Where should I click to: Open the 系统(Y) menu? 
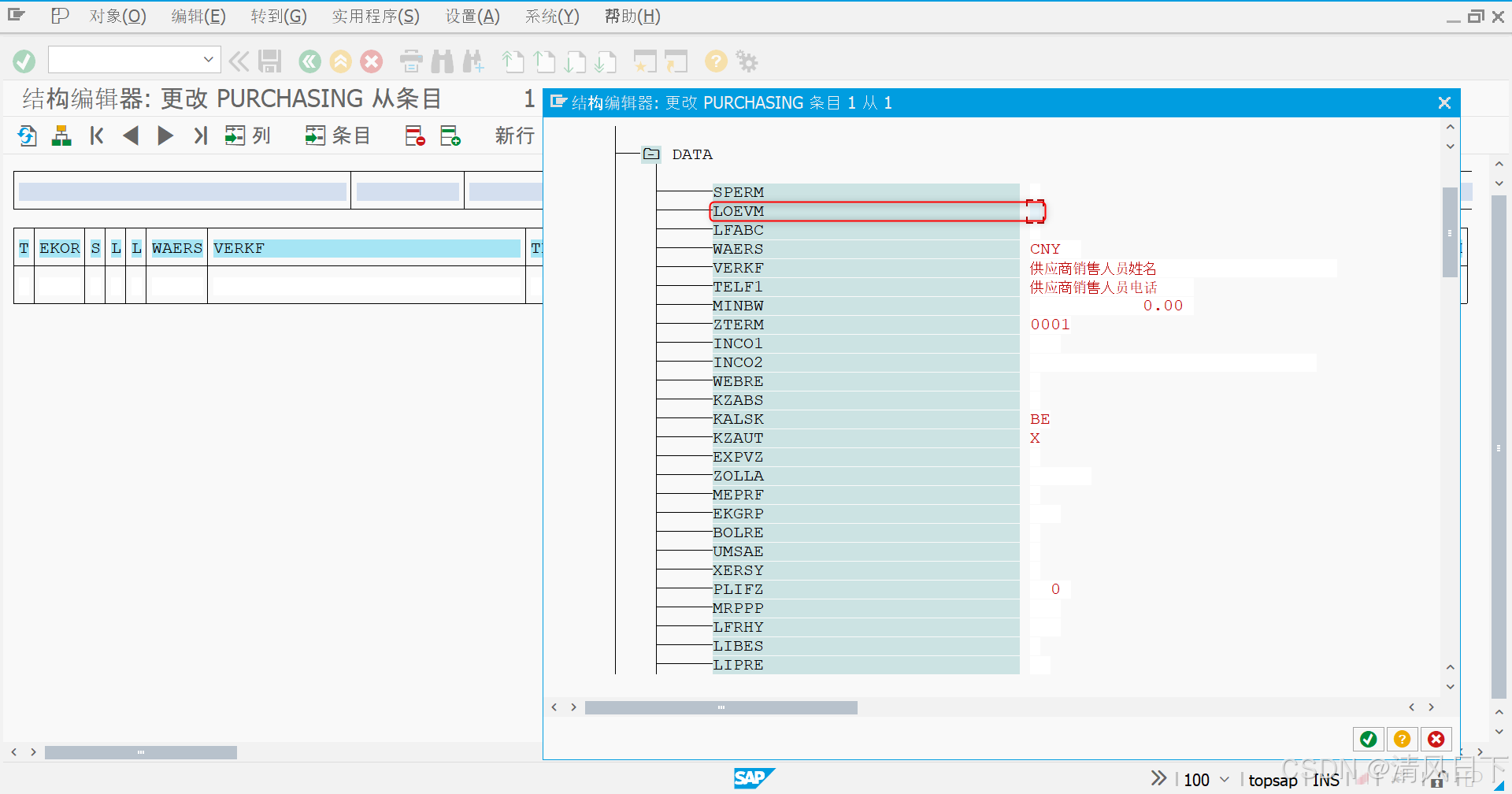[x=552, y=16]
